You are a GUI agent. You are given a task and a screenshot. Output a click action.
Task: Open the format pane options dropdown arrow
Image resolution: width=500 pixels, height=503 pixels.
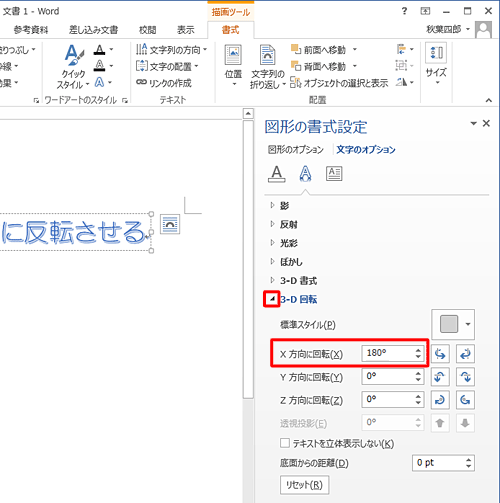click(474, 123)
